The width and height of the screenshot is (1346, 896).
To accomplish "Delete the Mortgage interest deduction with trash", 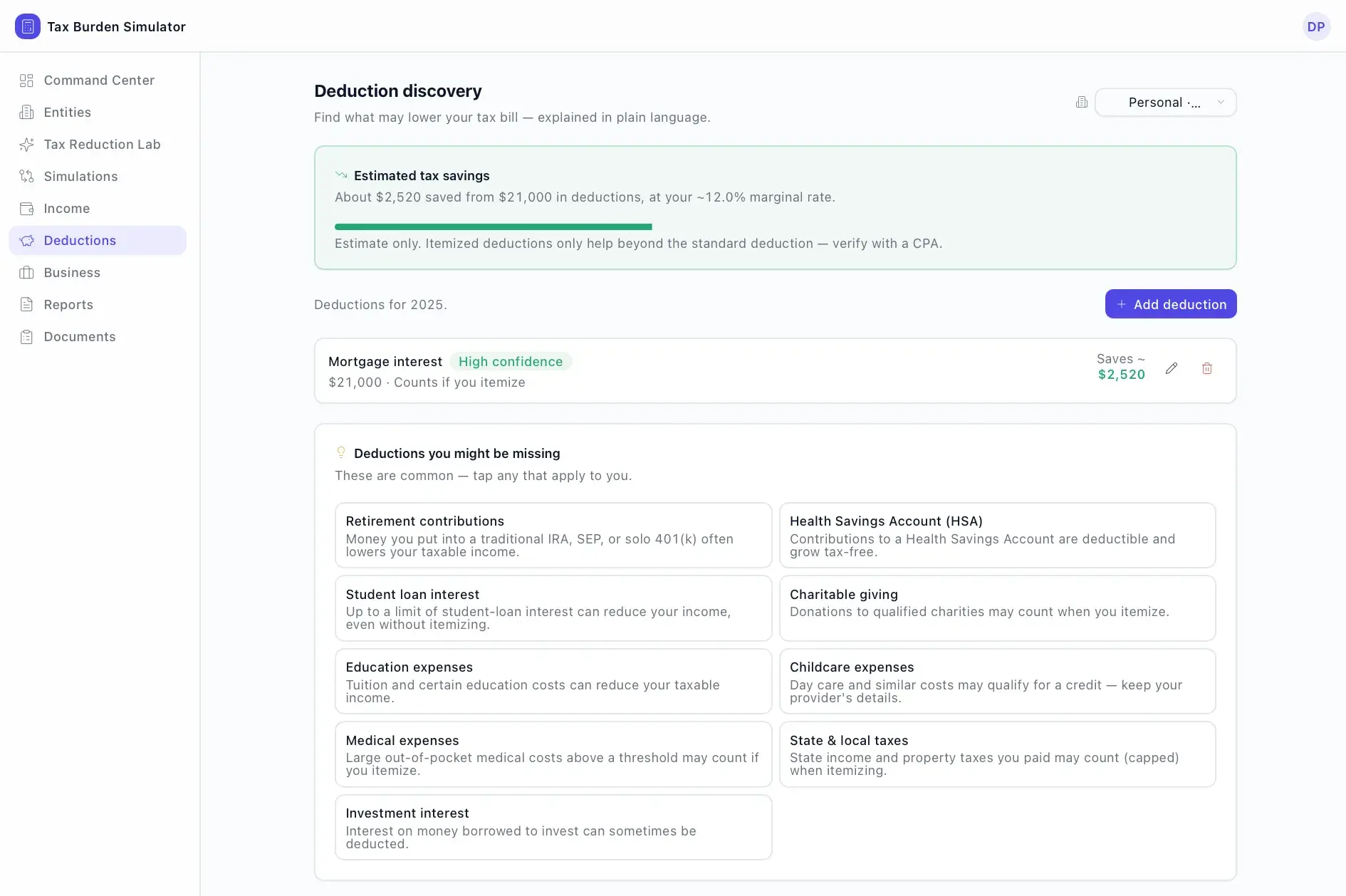I will (1207, 368).
